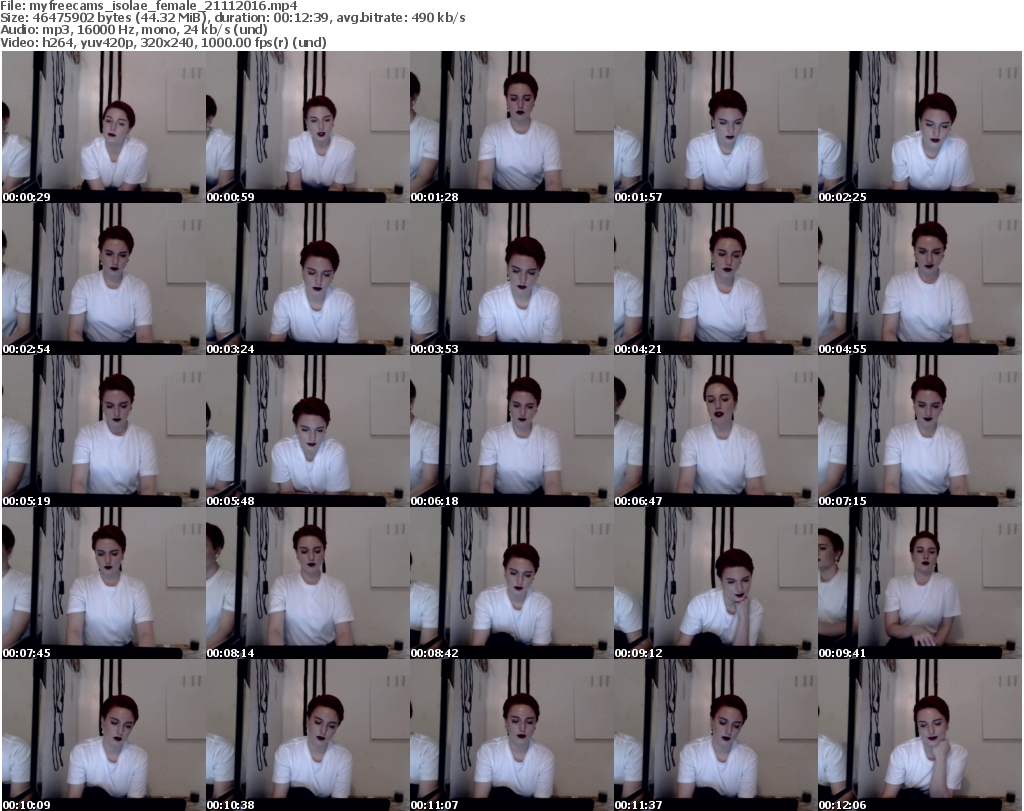Click the Audio line showing mp3 16000 Hz
This screenshot has width=1024, height=811.
pyautogui.click(x=134, y=30)
